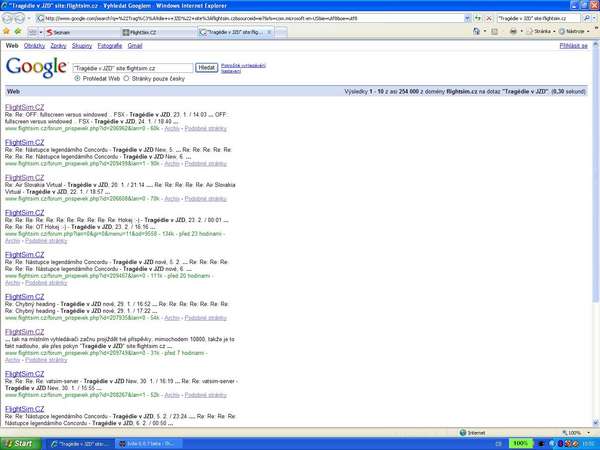Image resolution: width=600 pixels, height=450 pixels.
Task: Switch to the FlightSim.CZ tab
Action: coord(158,33)
